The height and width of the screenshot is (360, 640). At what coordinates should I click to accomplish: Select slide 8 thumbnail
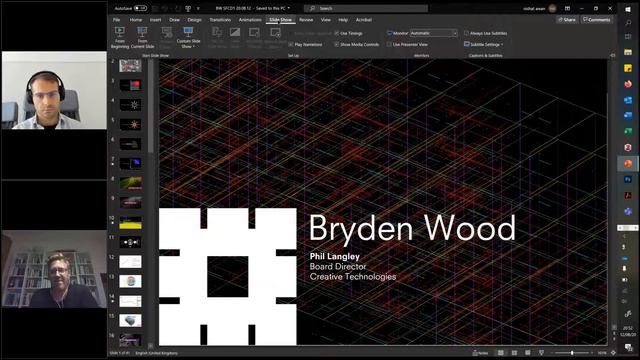tap(130, 183)
